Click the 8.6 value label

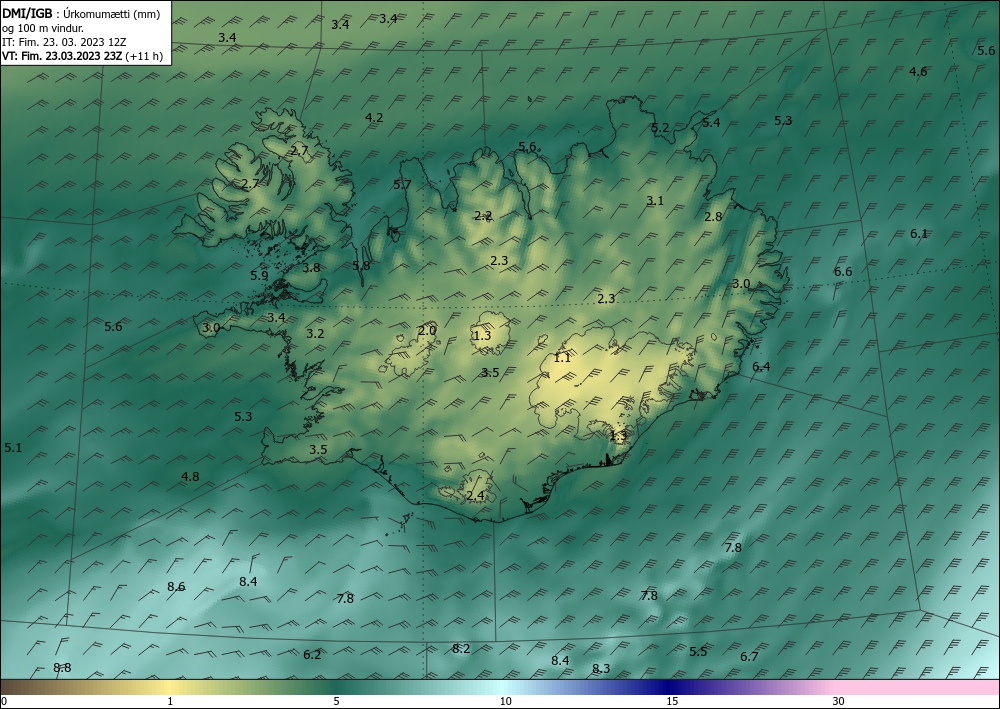[x=176, y=587]
